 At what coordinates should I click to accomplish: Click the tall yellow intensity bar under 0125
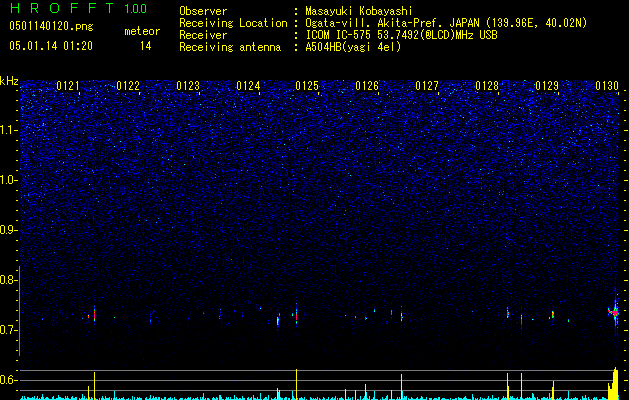point(296,384)
